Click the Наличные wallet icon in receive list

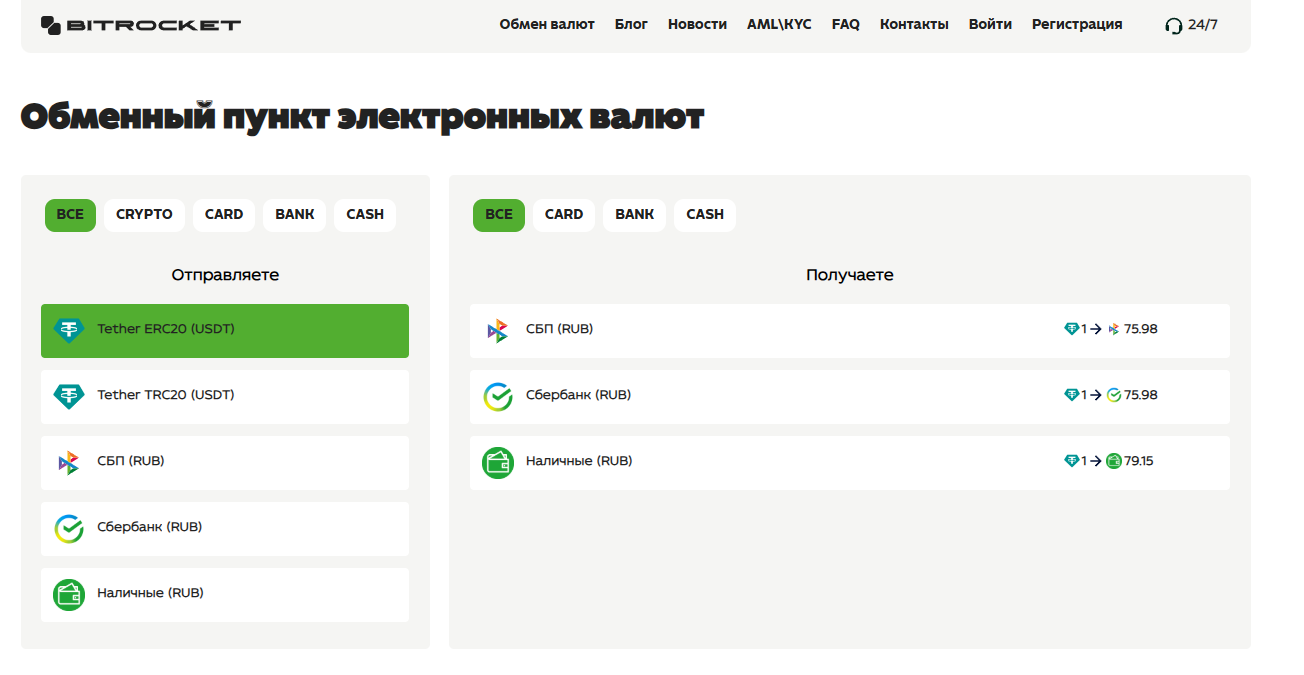(x=498, y=462)
